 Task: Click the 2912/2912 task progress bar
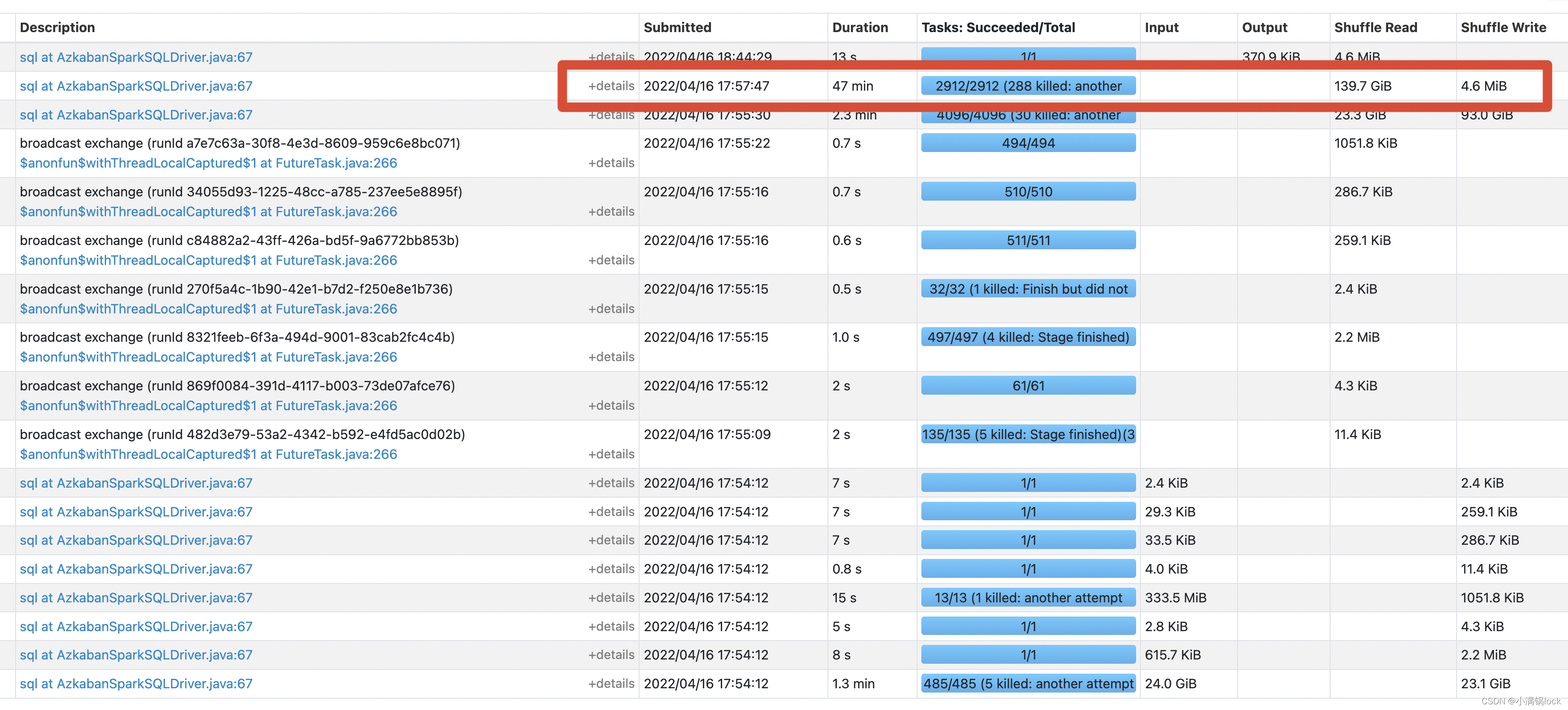[x=1028, y=86]
